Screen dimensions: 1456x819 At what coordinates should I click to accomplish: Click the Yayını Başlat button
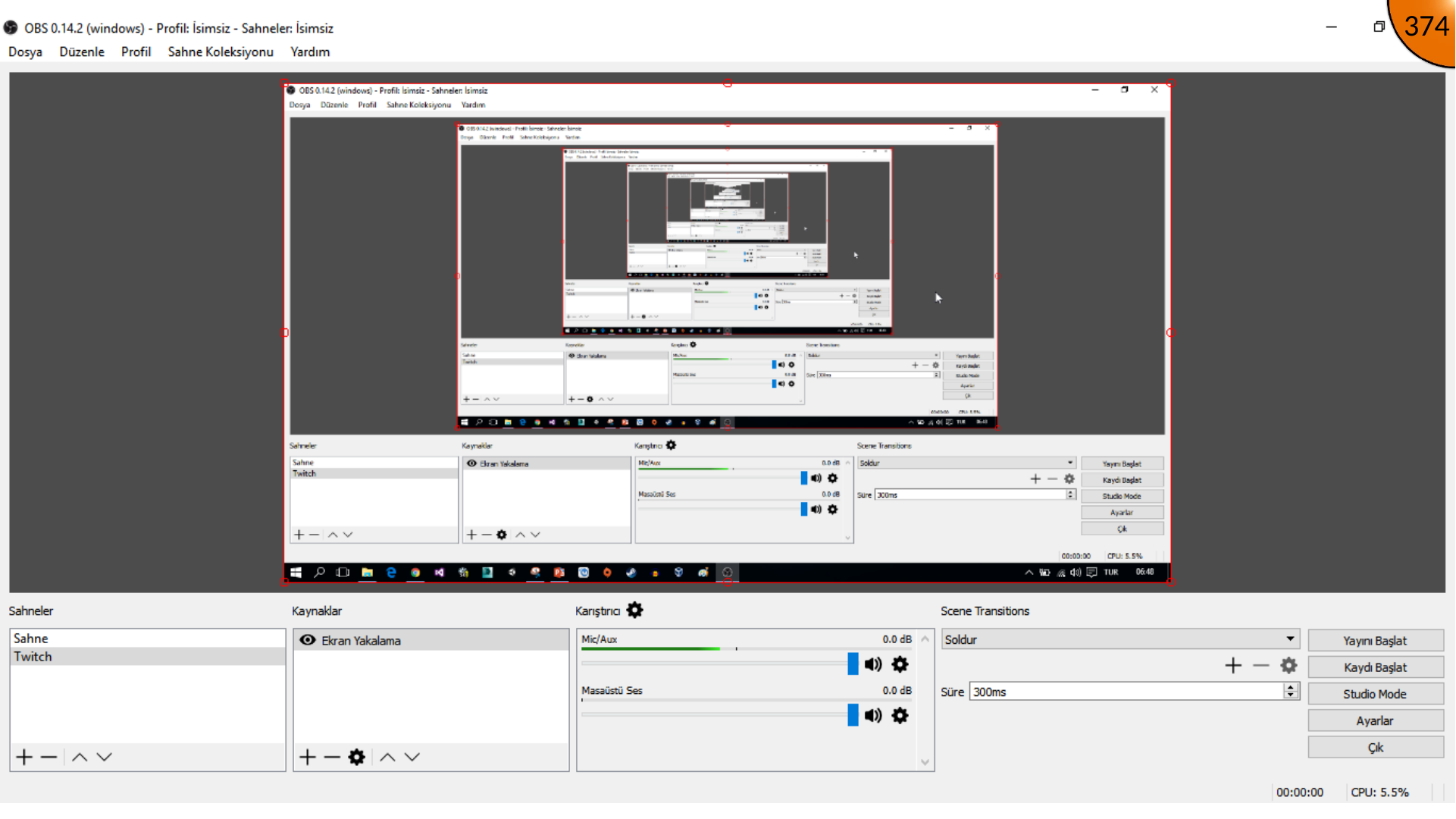coord(1375,641)
